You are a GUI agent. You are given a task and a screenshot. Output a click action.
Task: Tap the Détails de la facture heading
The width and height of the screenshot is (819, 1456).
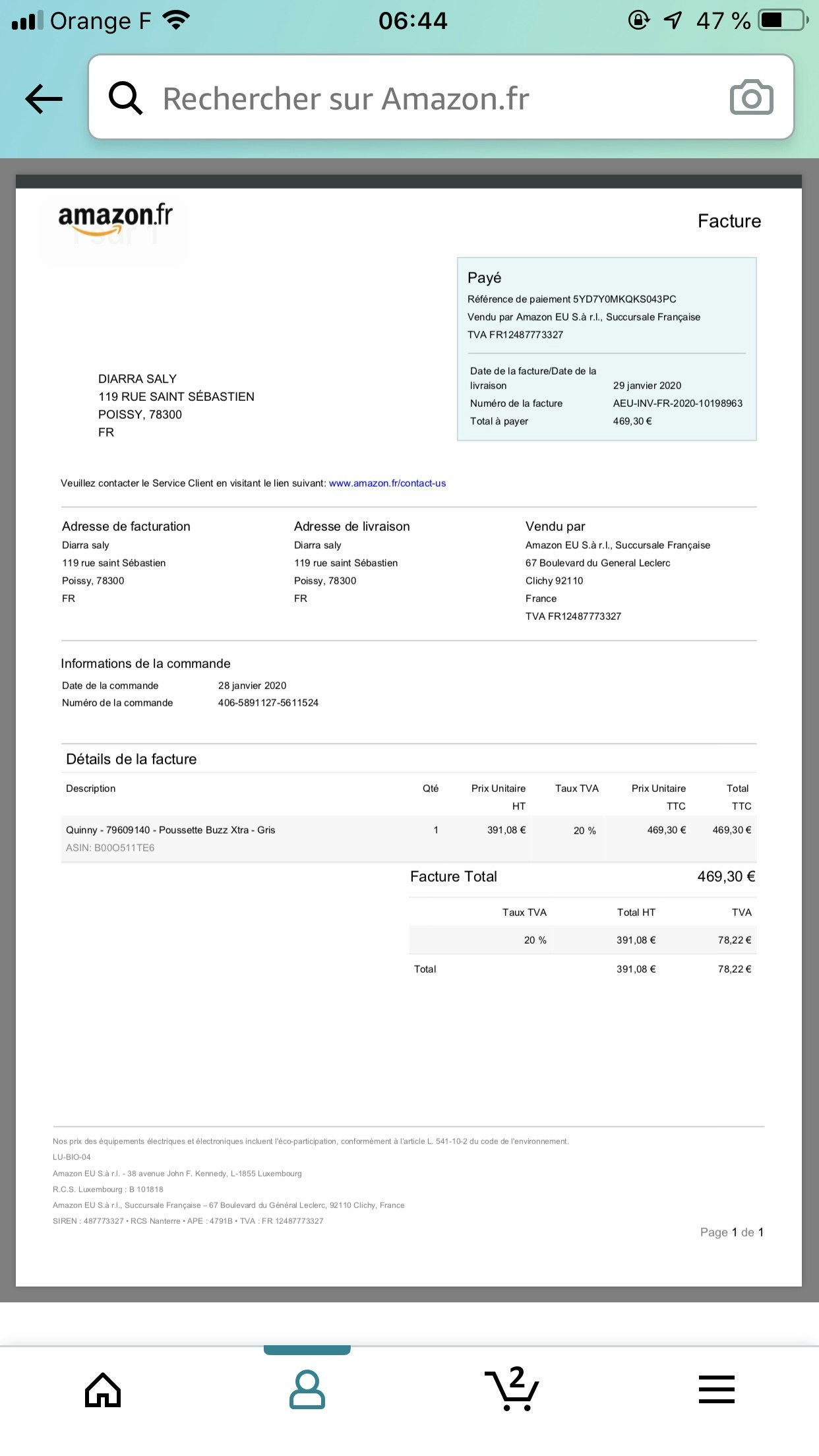pyautogui.click(x=131, y=759)
